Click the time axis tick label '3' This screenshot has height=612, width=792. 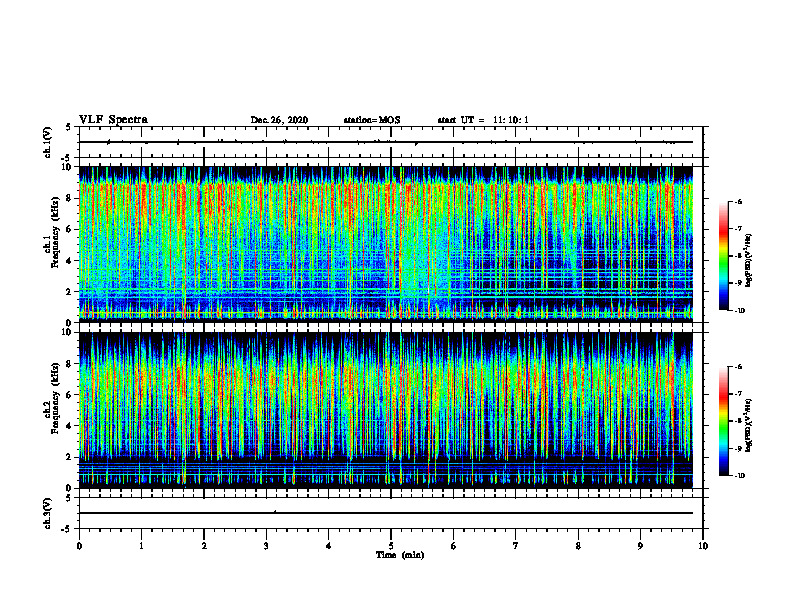[266, 546]
